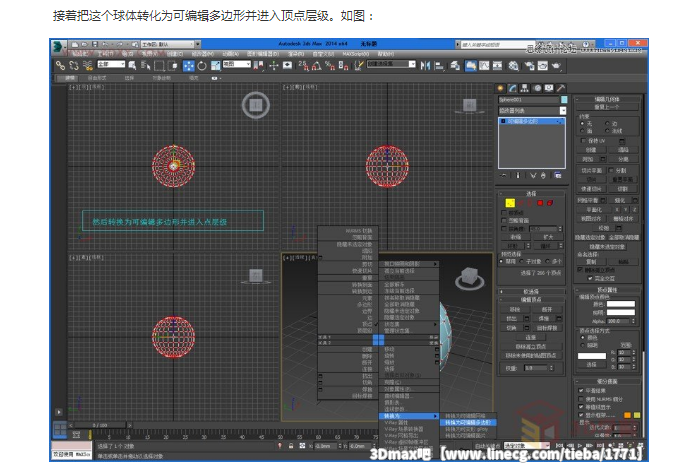
Task: Enable the By Angle checkbox
Action: [504, 228]
